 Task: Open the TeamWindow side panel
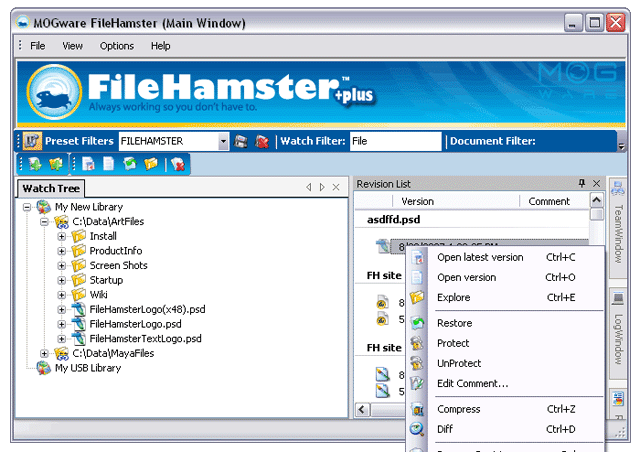618,227
